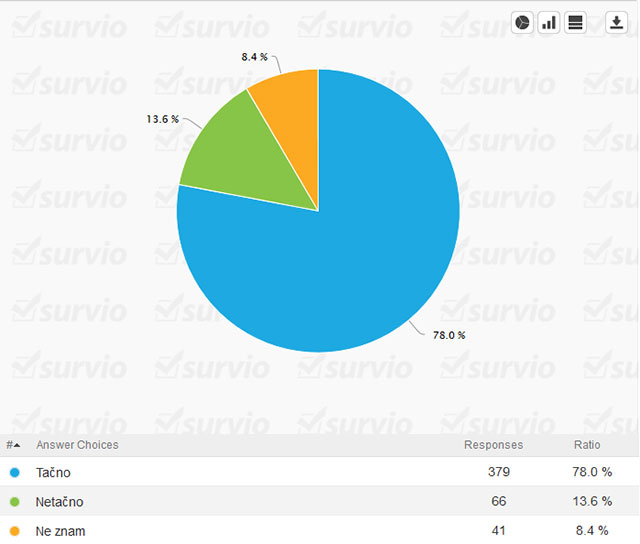The width and height of the screenshot is (640, 544).
Task: Click the Responses column header
Action: 493,445
